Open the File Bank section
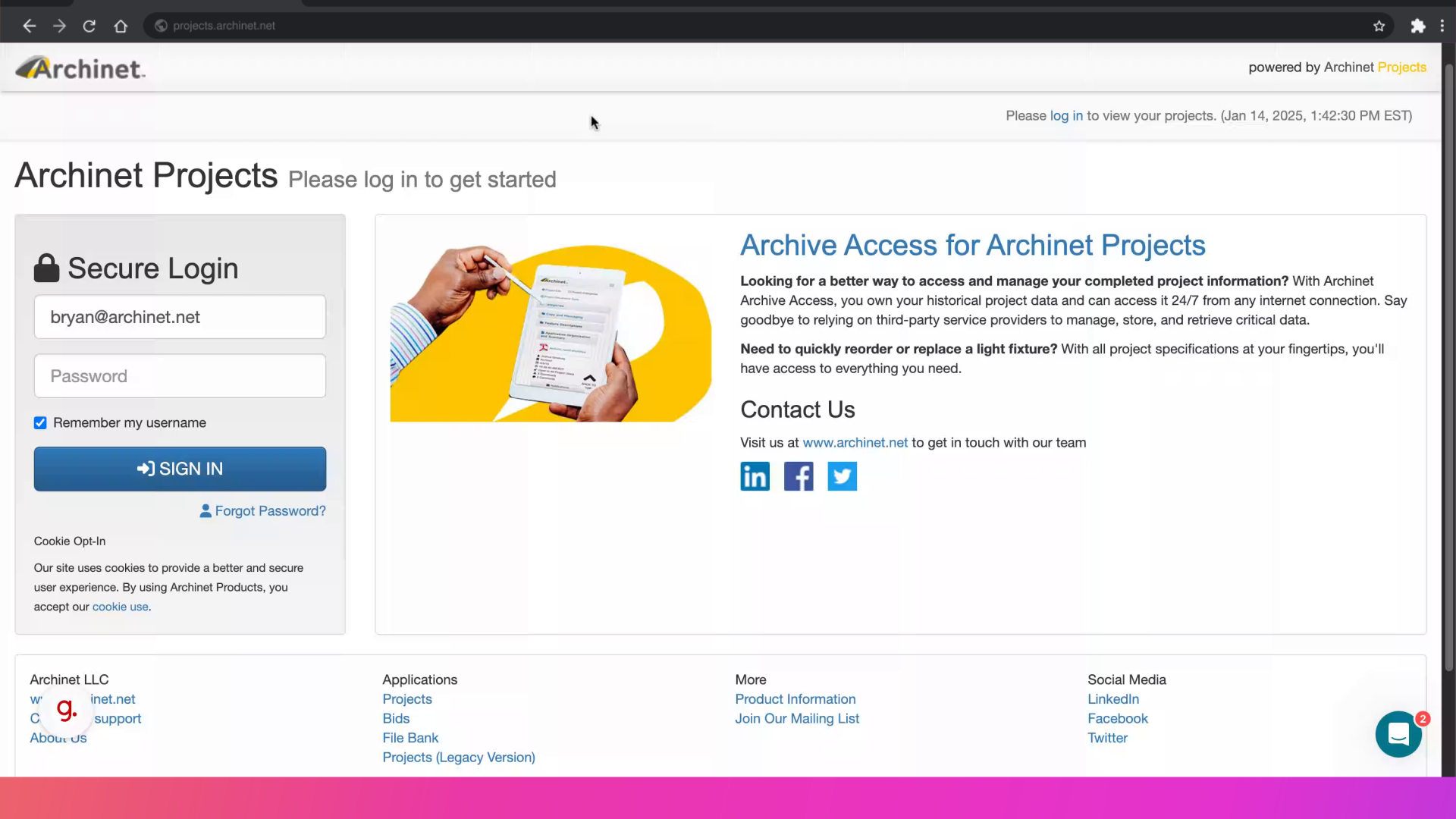The width and height of the screenshot is (1456, 819). click(410, 737)
